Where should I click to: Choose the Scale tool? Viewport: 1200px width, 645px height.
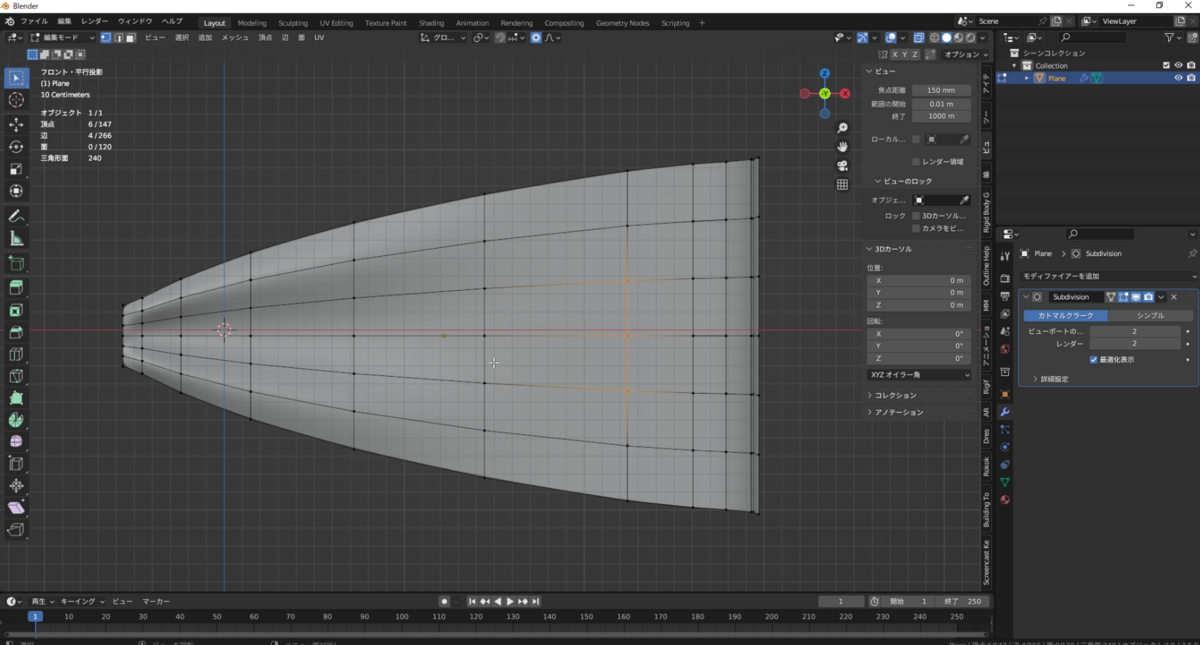coord(16,169)
